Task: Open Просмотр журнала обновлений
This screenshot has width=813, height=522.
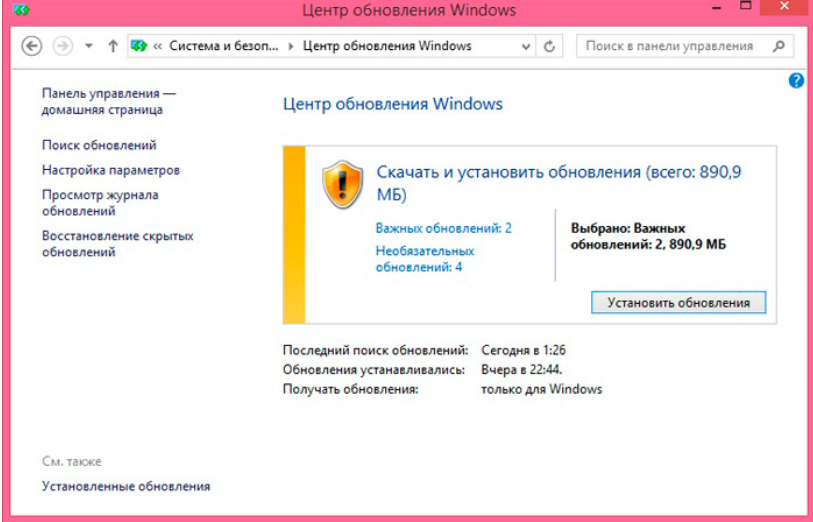Action: pos(100,203)
